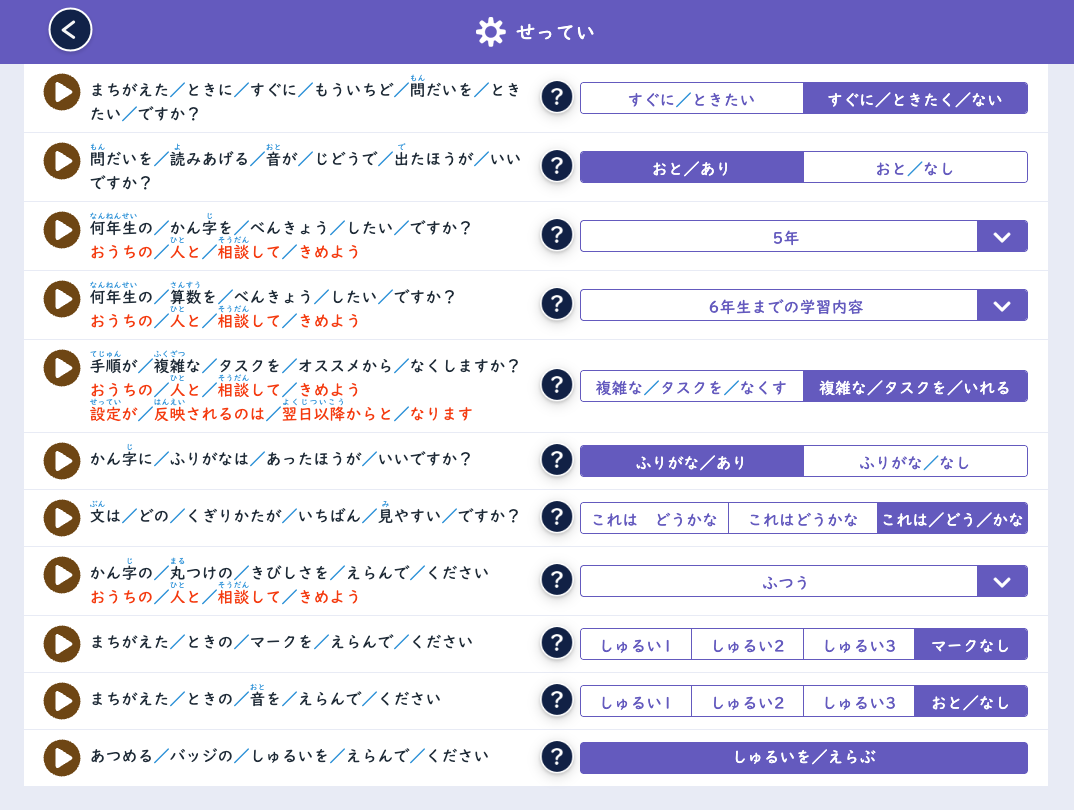The height and width of the screenshot is (810, 1074).
Task: Open help for これはどうかな setting
Action: (557, 518)
